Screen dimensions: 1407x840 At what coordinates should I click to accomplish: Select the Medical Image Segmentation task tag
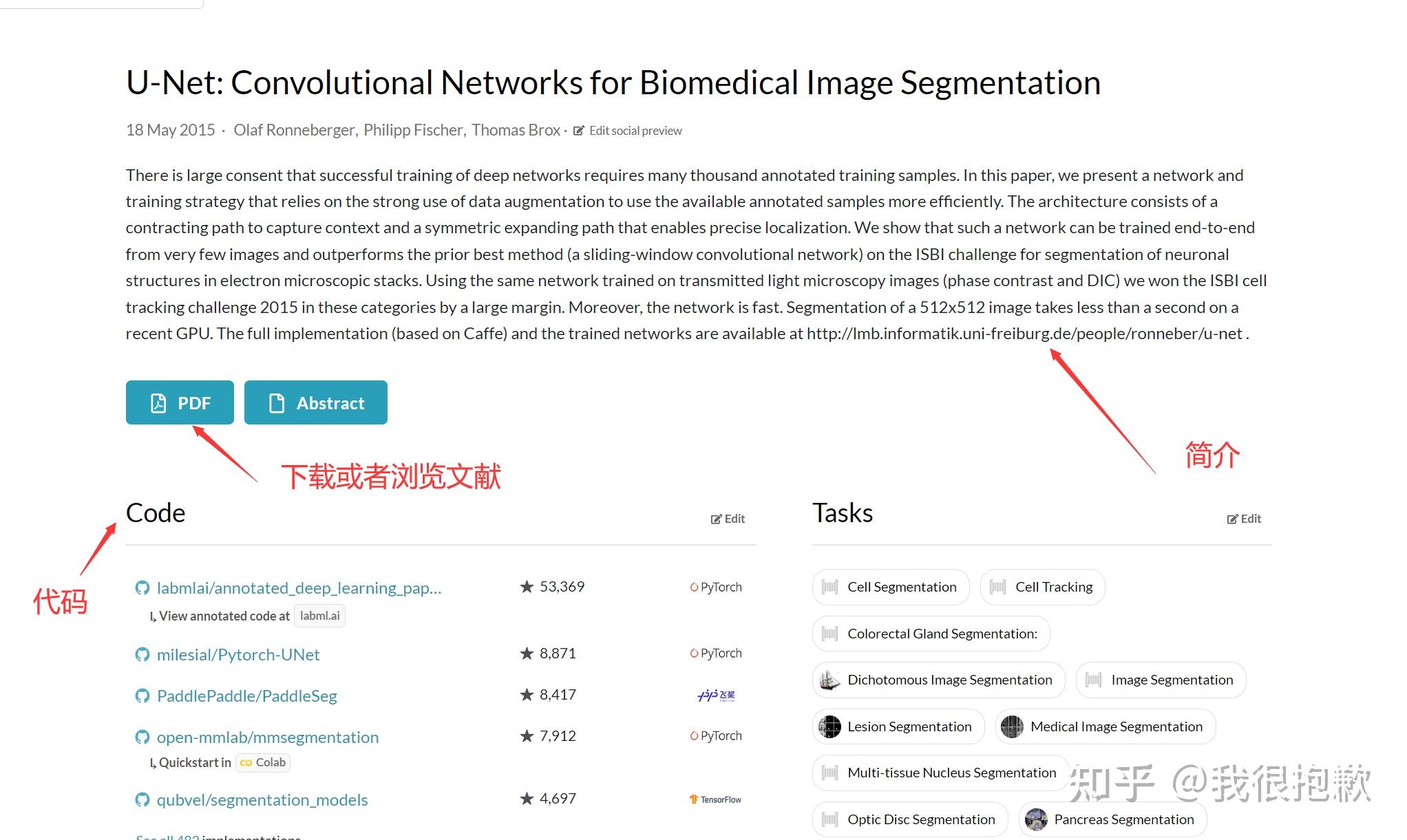pyautogui.click(x=1105, y=726)
